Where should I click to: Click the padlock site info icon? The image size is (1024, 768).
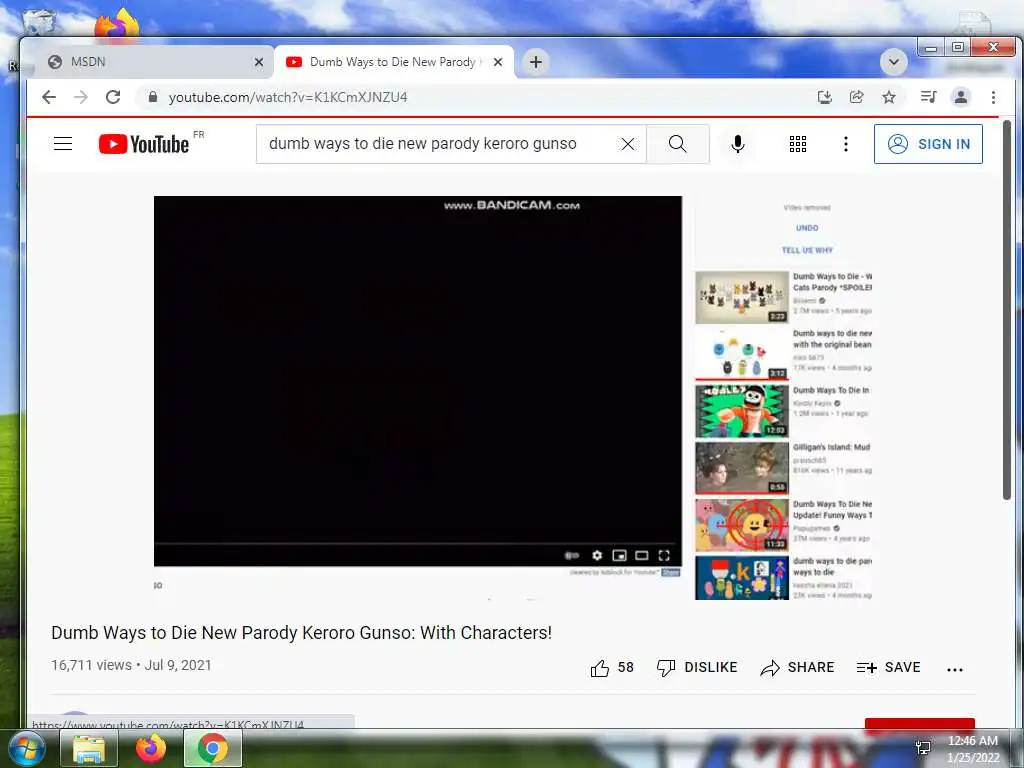click(153, 97)
